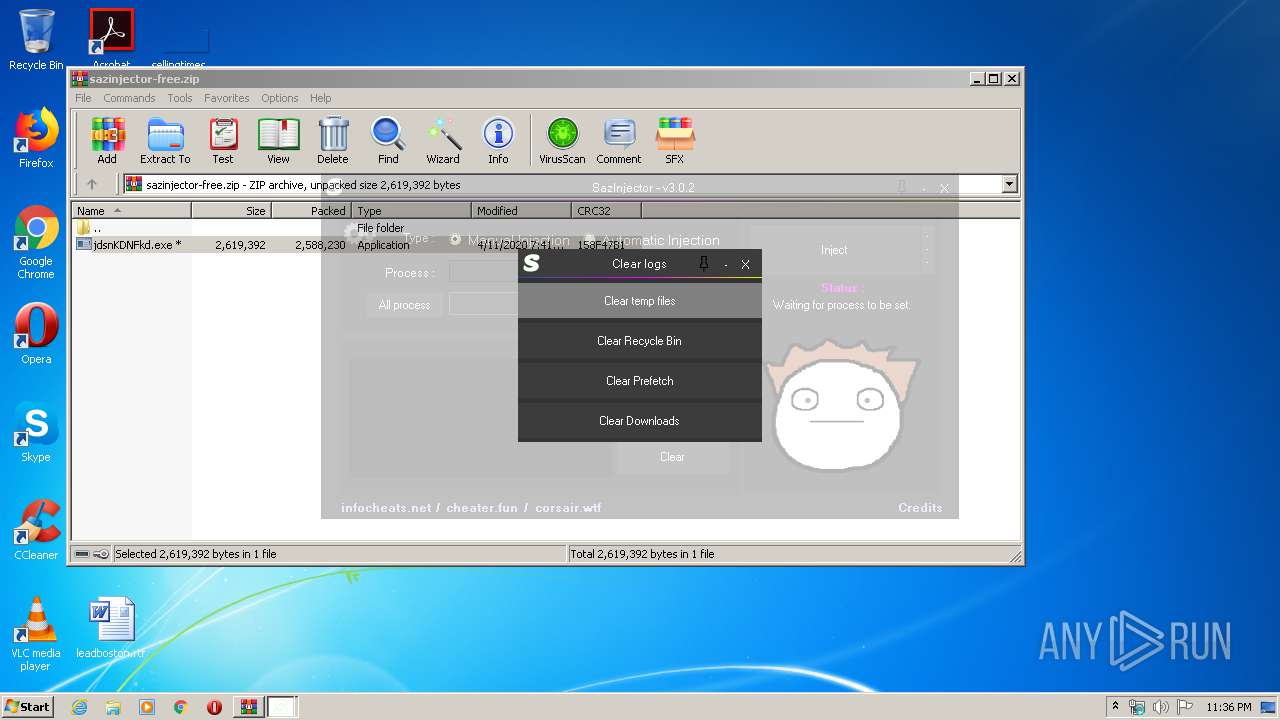Open the Comment tool
The image size is (1280, 720).
point(619,141)
